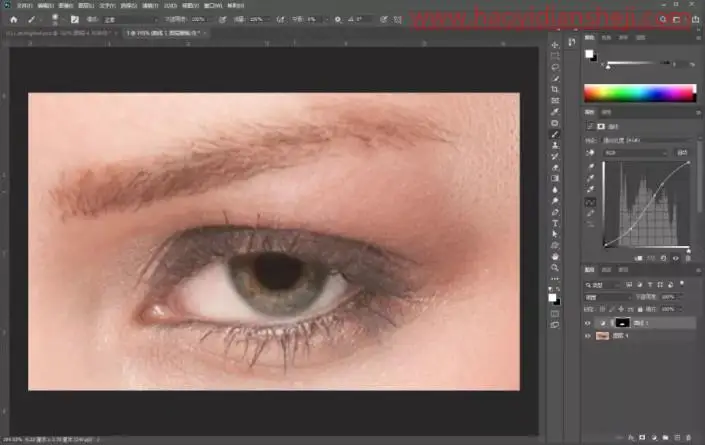
Task: Select the Eraser tool
Action: 555,168
